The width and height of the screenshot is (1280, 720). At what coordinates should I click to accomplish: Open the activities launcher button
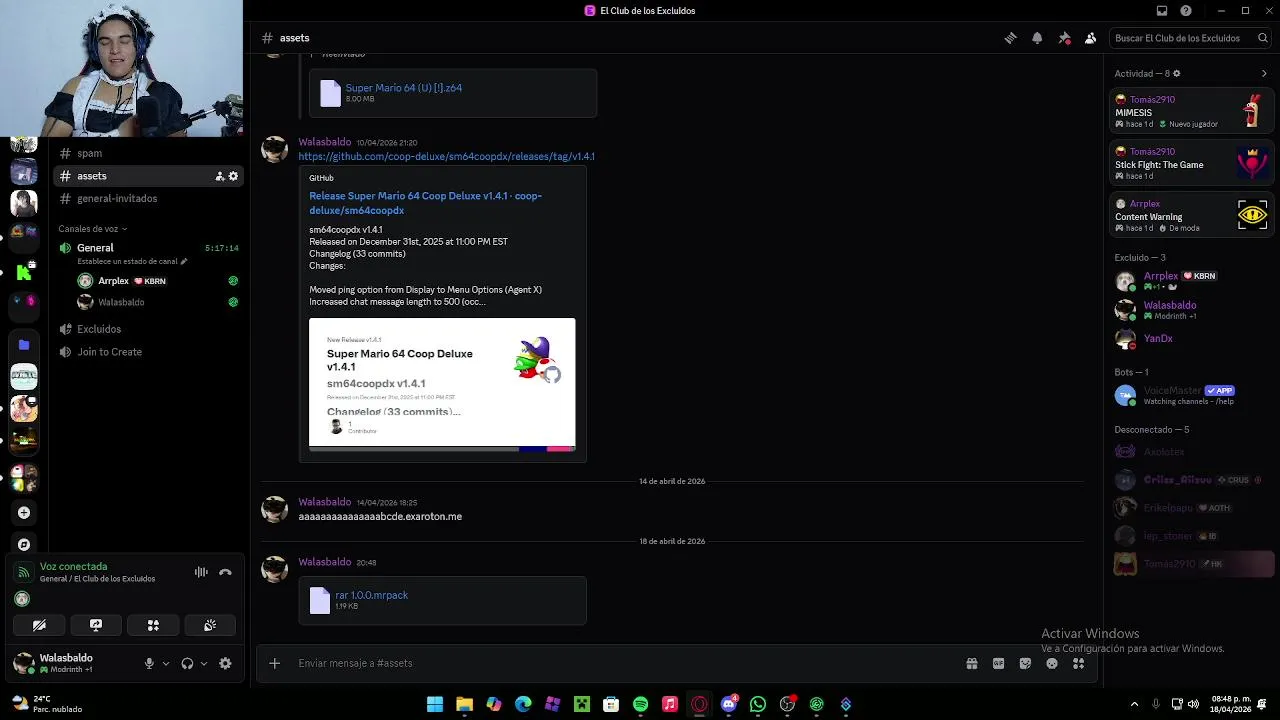coord(153,625)
